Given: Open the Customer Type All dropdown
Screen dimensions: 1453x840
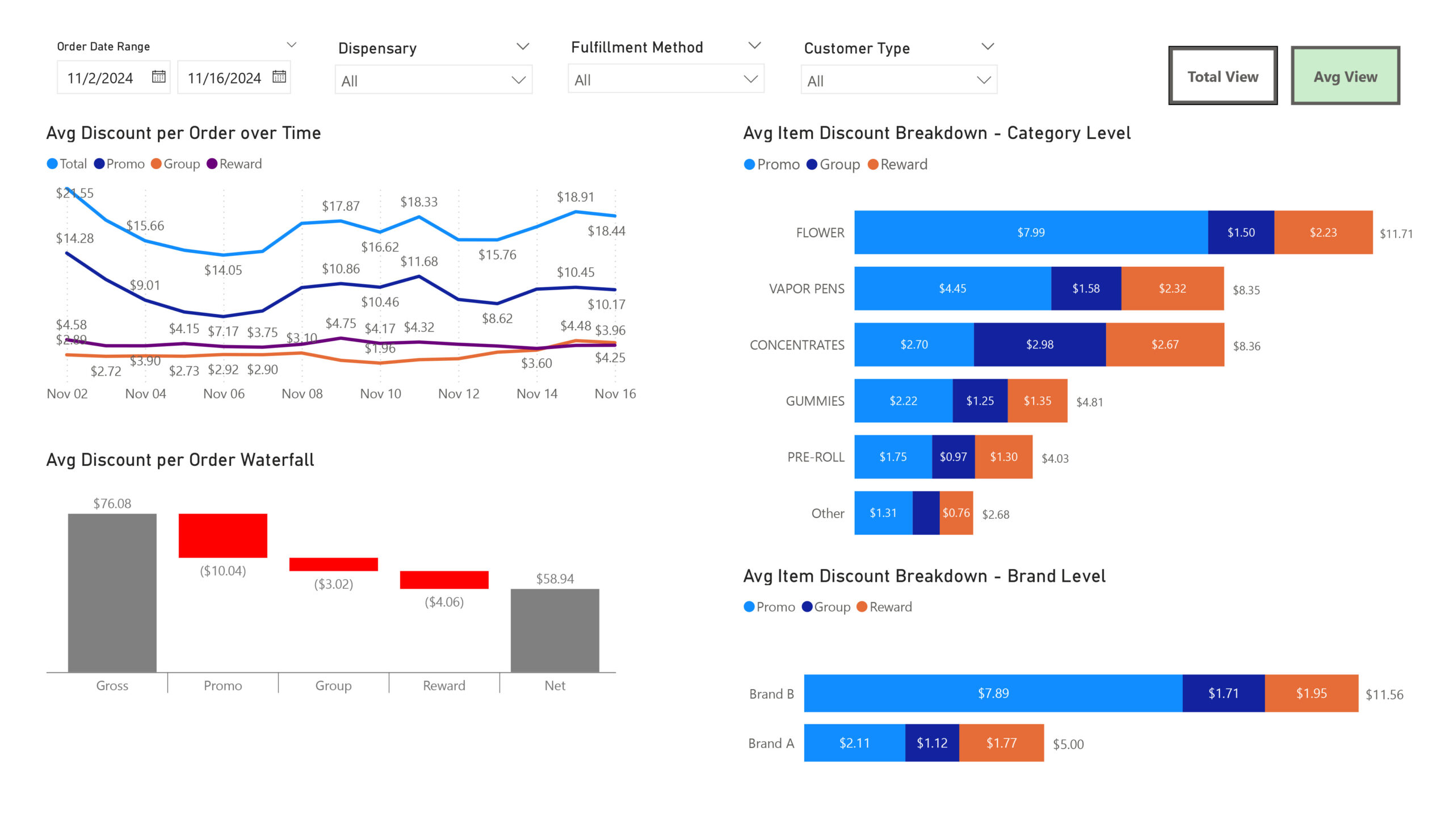Looking at the screenshot, I should tap(898, 80).
